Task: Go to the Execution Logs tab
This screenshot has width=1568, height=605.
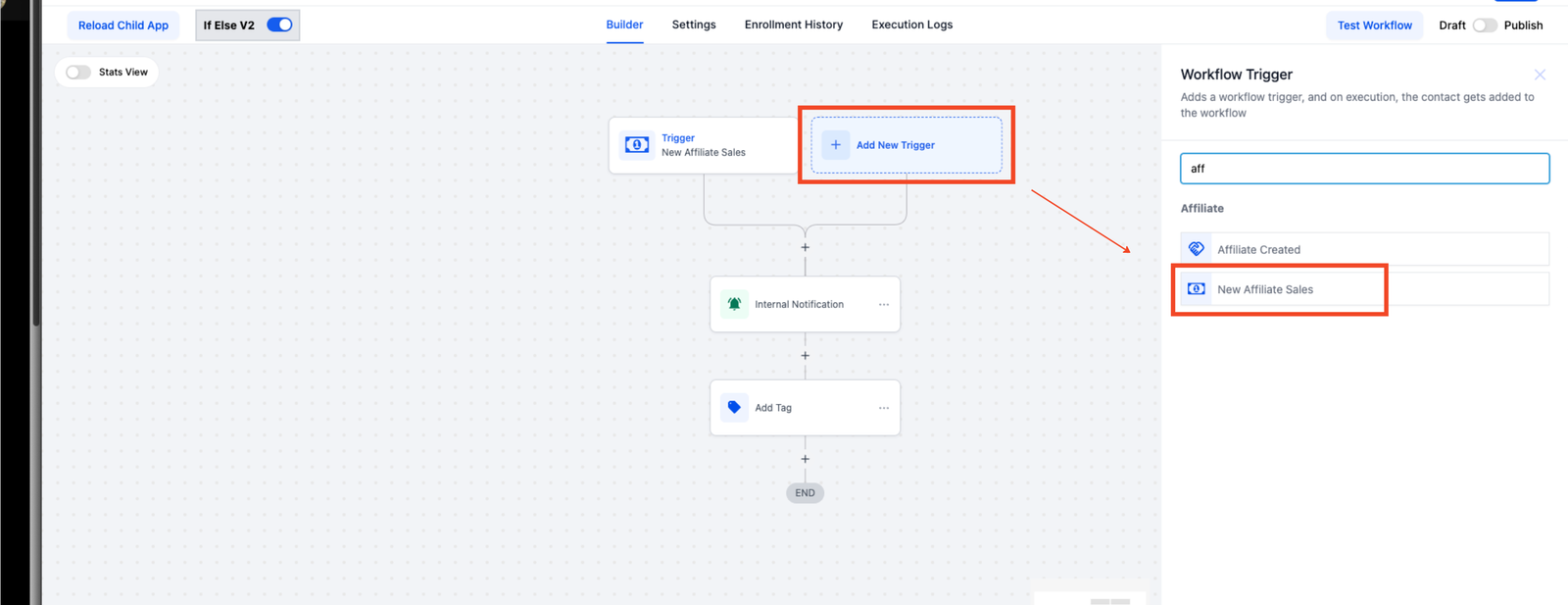Action: pyautogui.click(x=912, y=25)
